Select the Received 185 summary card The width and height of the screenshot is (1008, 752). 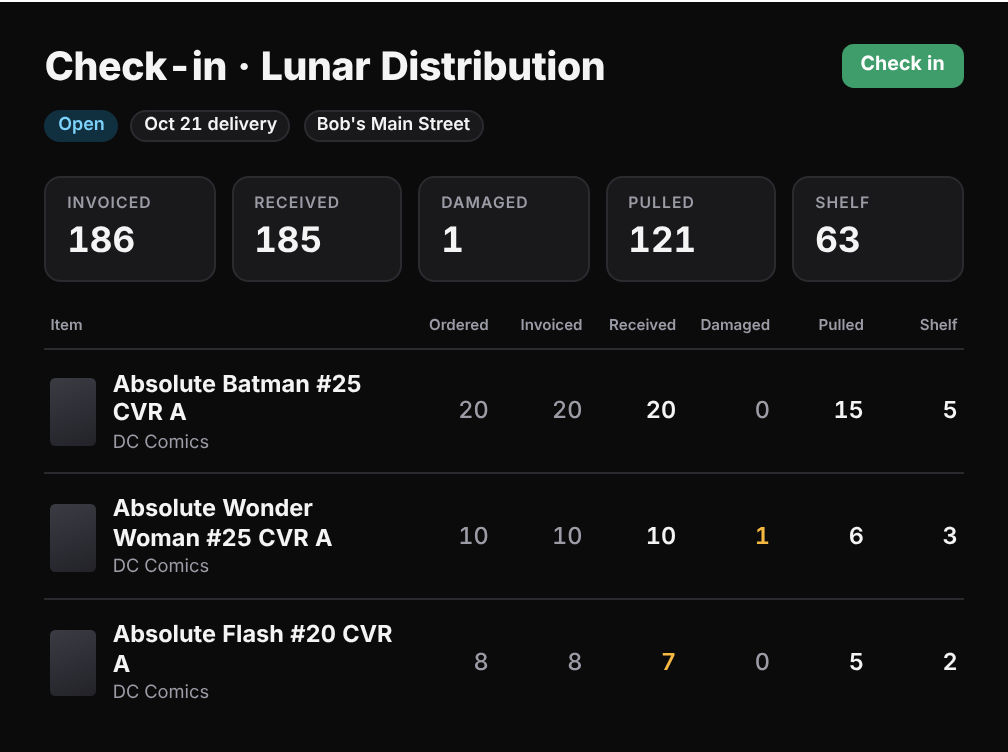pos(317,229)
